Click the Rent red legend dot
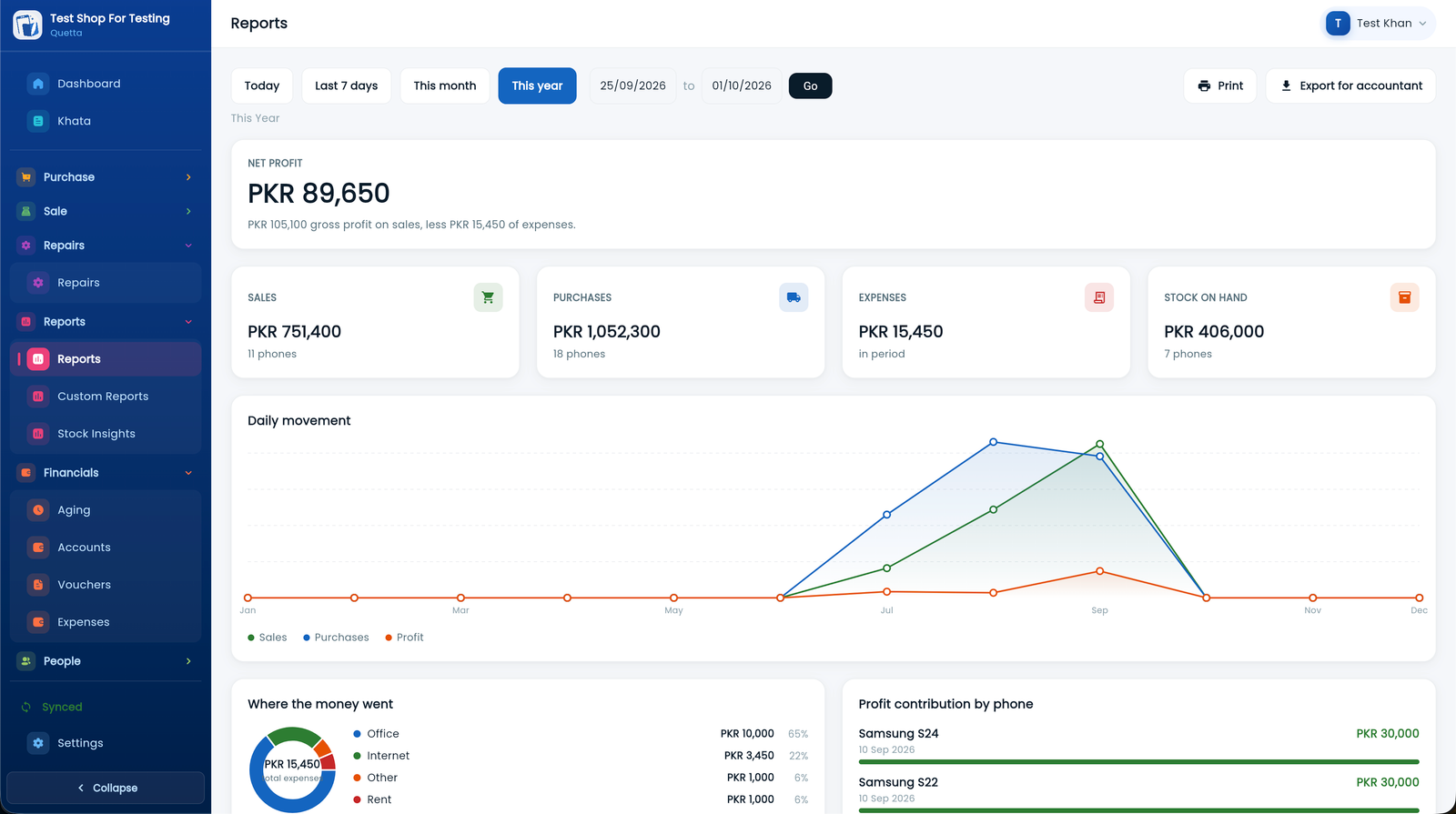 357,799
